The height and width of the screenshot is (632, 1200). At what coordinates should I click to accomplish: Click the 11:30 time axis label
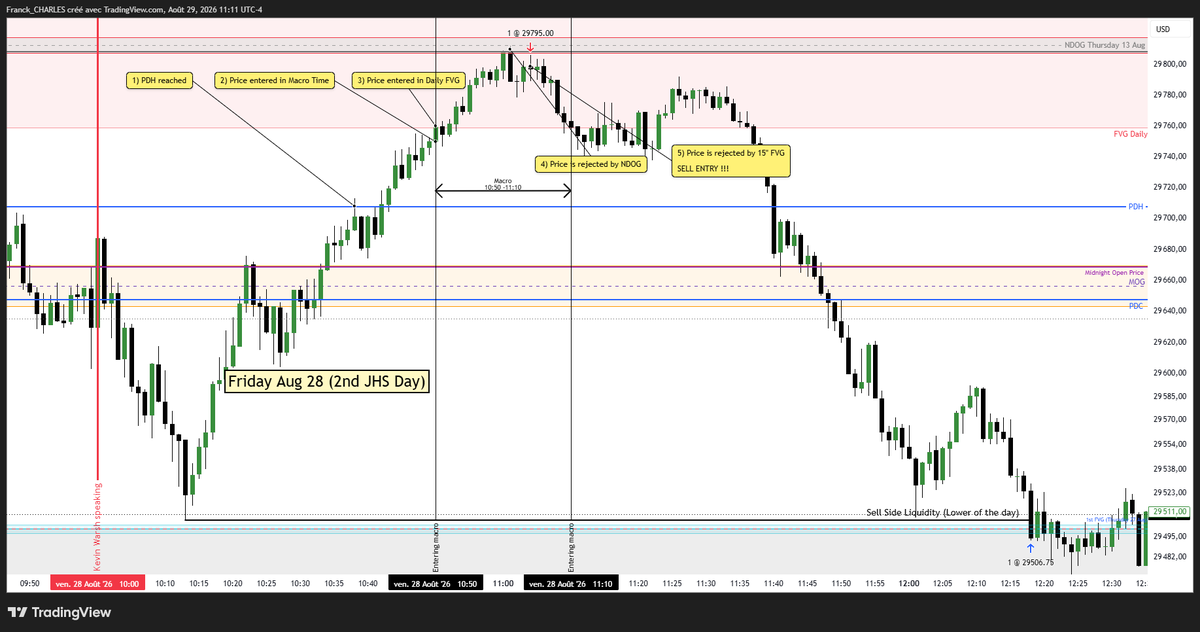pos(706,583)
